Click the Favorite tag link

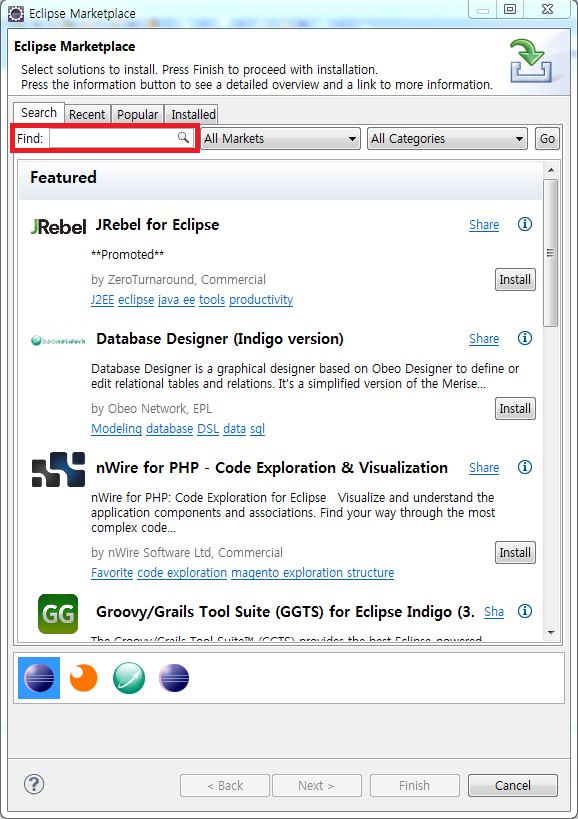point(112,573)
